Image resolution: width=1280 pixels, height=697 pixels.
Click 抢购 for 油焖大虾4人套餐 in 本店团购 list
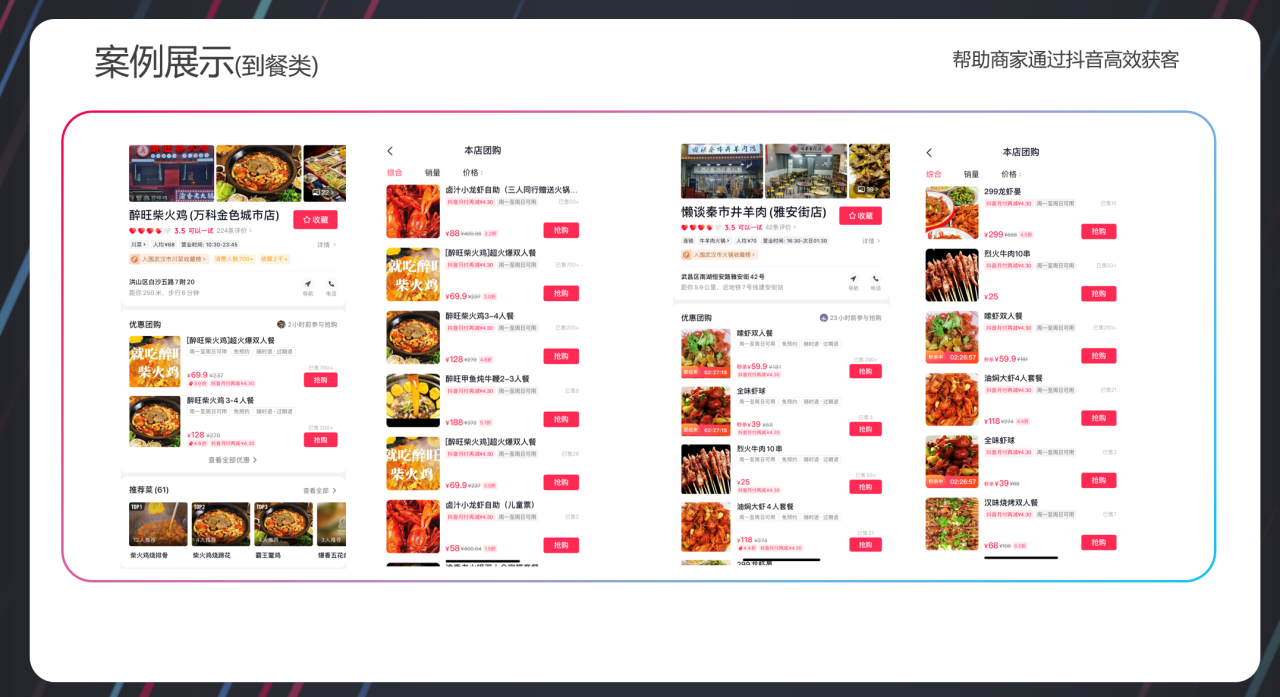click(1099, 418)
